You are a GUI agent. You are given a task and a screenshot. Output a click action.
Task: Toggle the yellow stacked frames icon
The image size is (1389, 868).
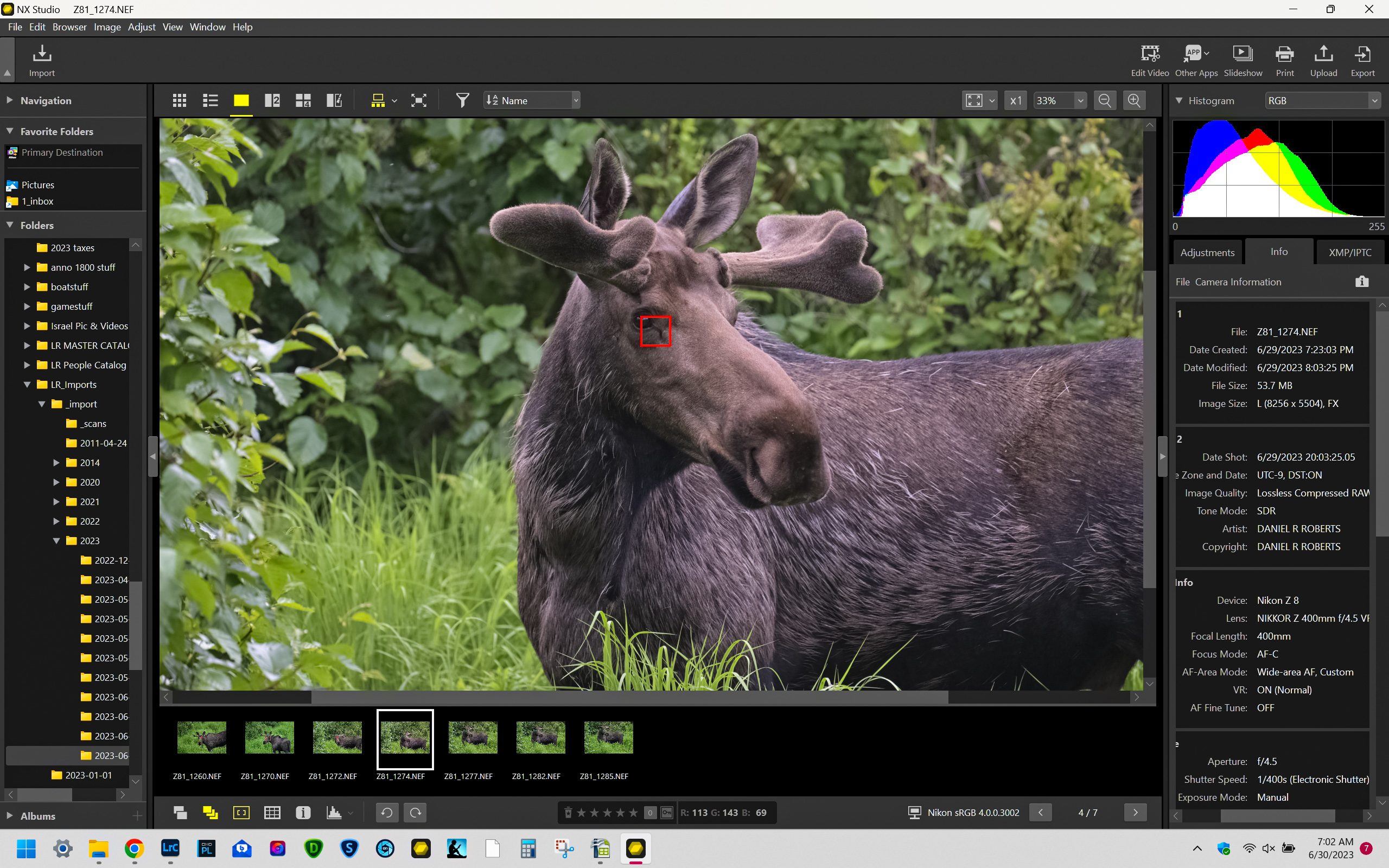210,812
